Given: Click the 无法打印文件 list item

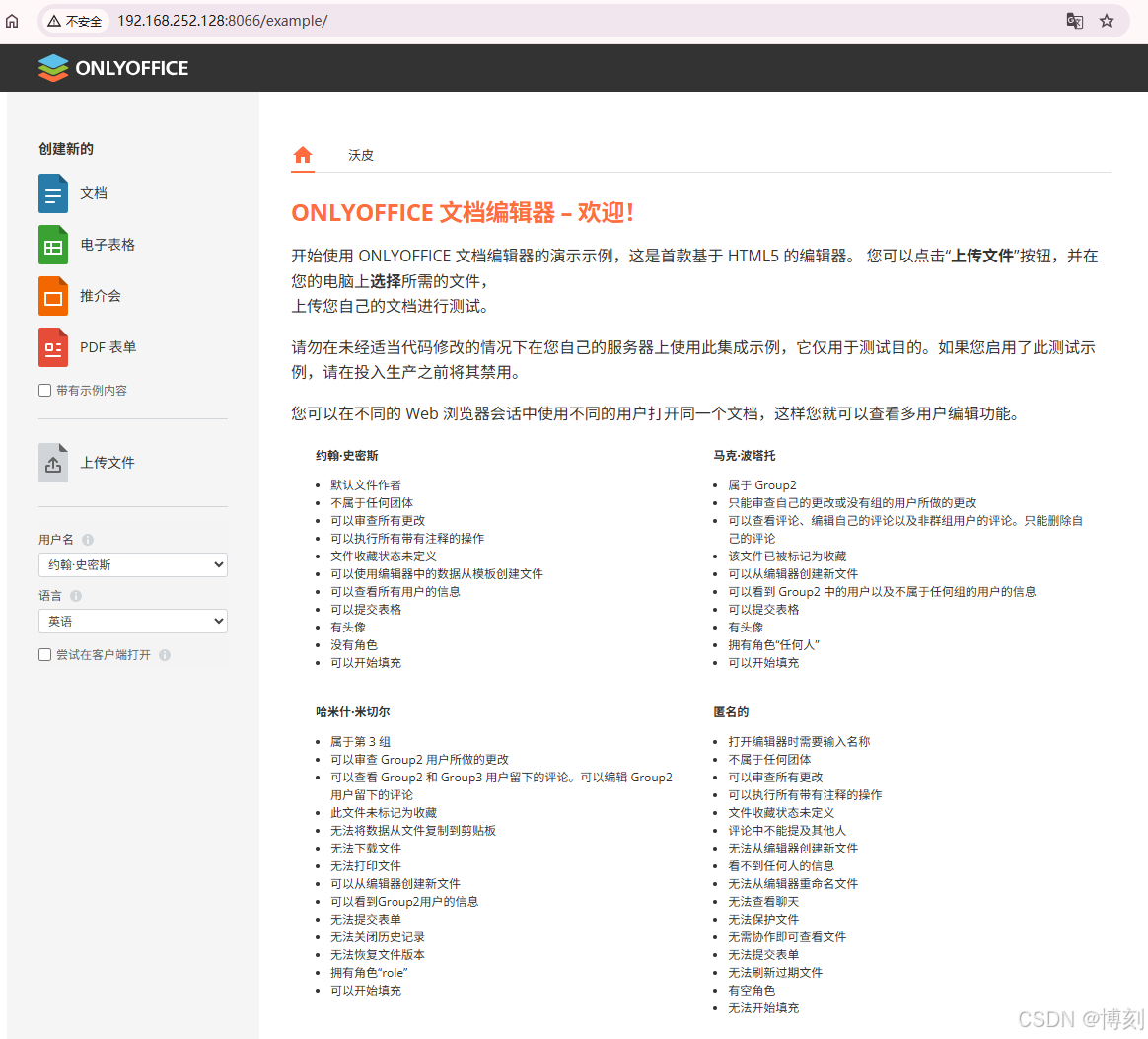Looking at the screenshot, I should coord(365,866).
